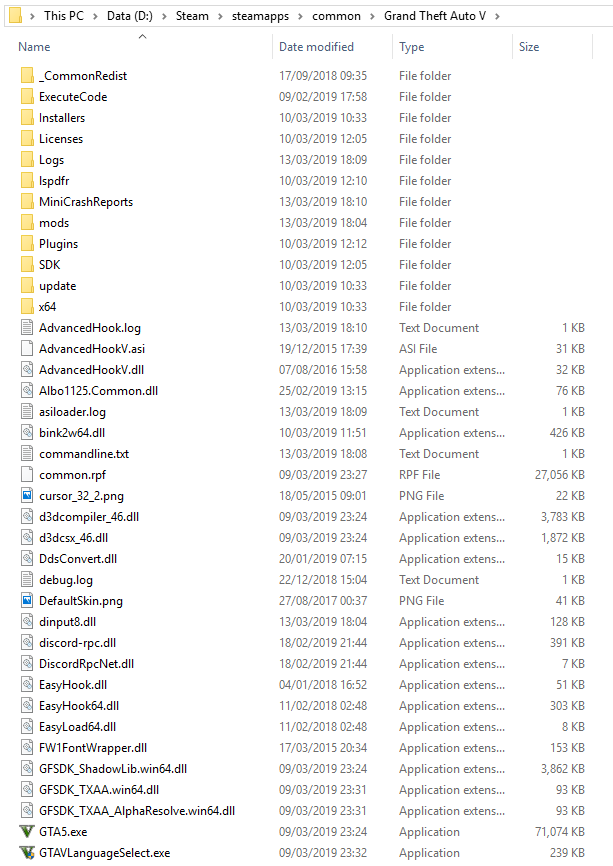Click the debug.log file icon
613x866 pixels.
coord(27,579)
